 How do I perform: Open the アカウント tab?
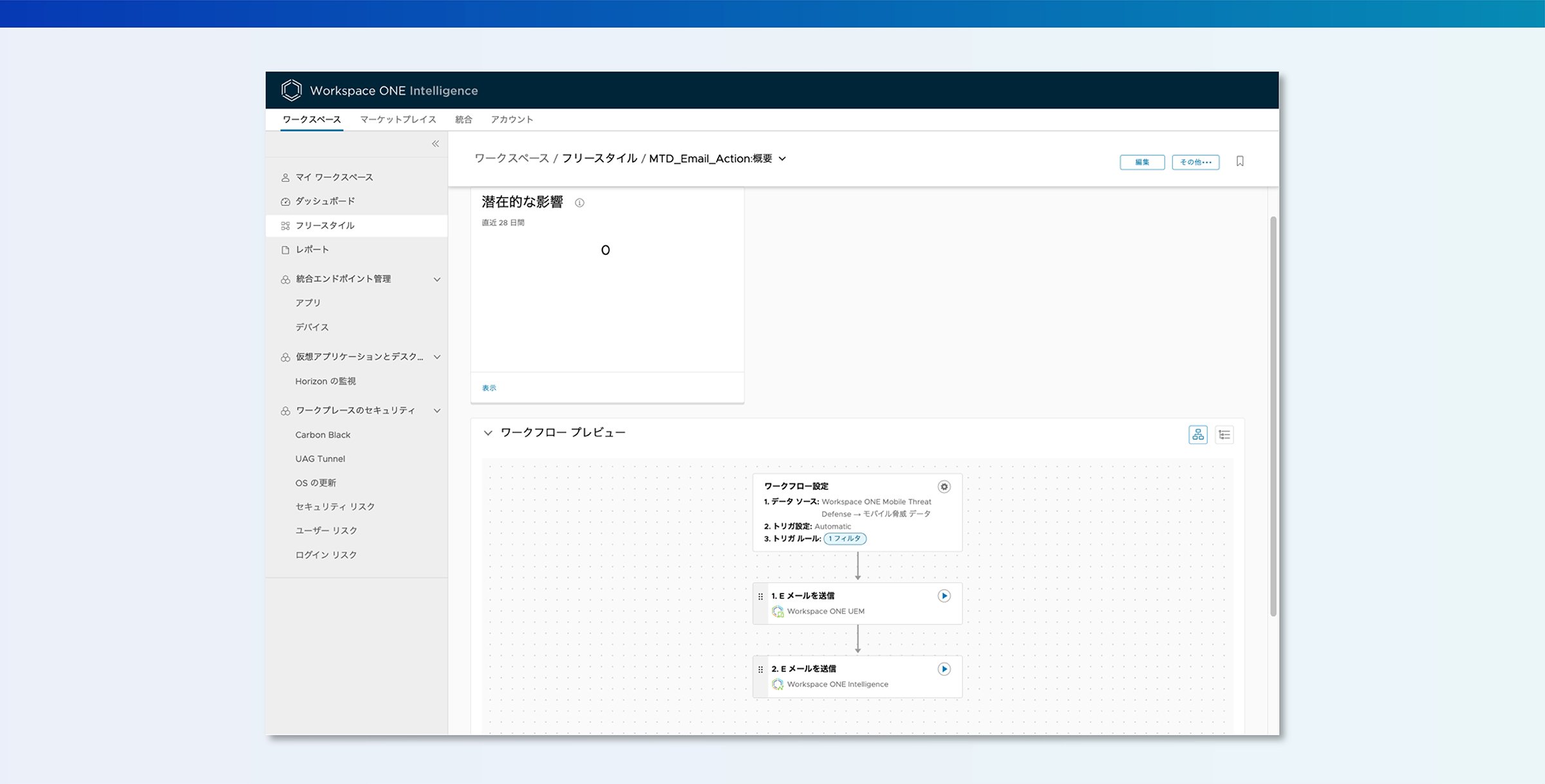(x=512, y=120)
